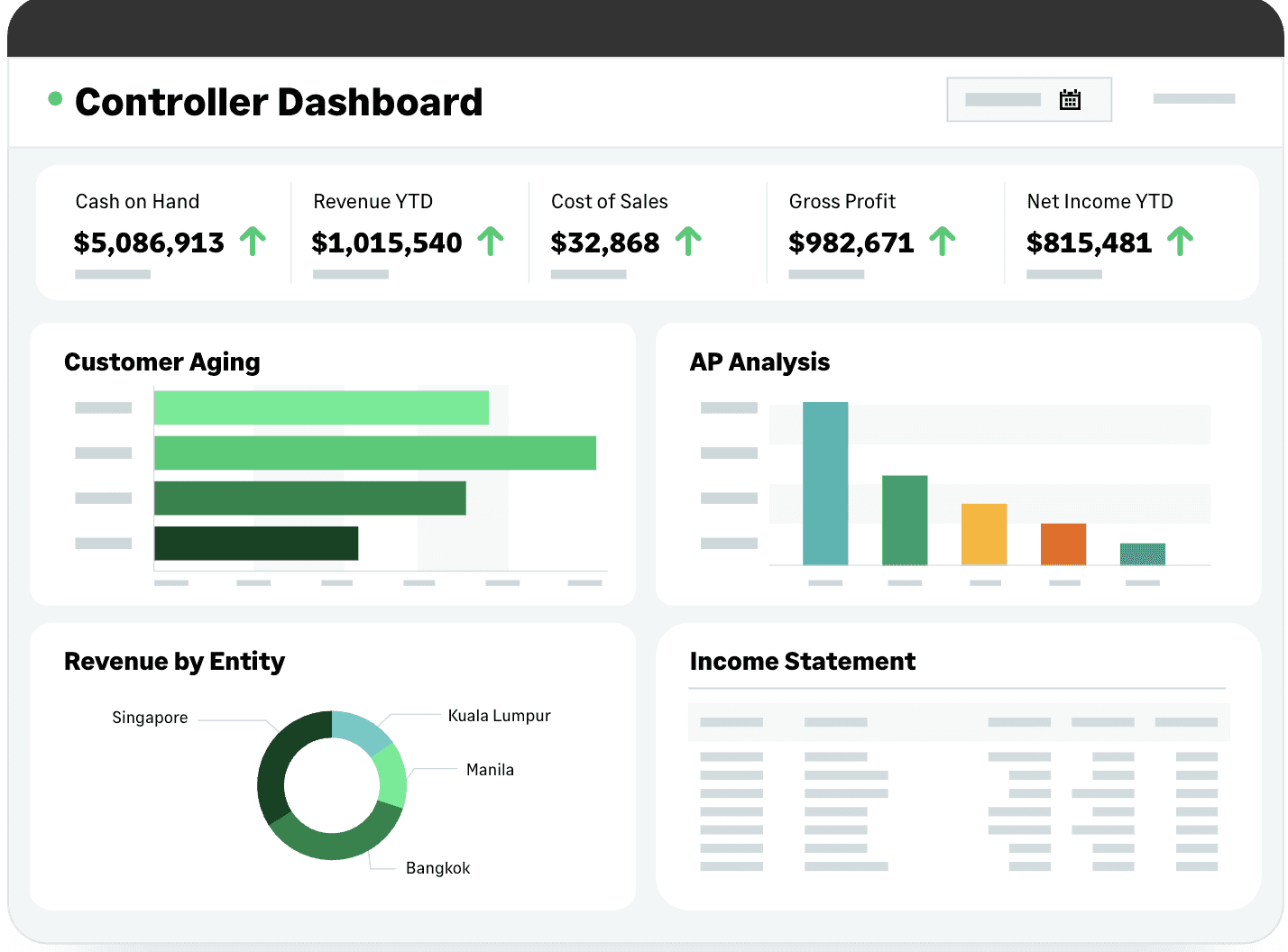Image resolution: width=1288 pixels, height=952 pixels.
Task: Open the calendar icon in the date picker
Action: coord(1070,99)
